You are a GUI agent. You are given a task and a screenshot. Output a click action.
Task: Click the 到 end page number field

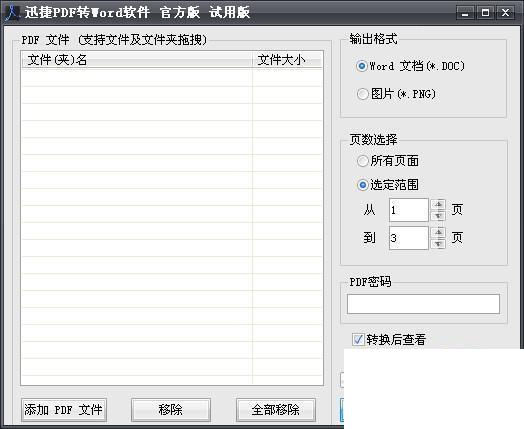pyautogui.click(x=408, y=238)
